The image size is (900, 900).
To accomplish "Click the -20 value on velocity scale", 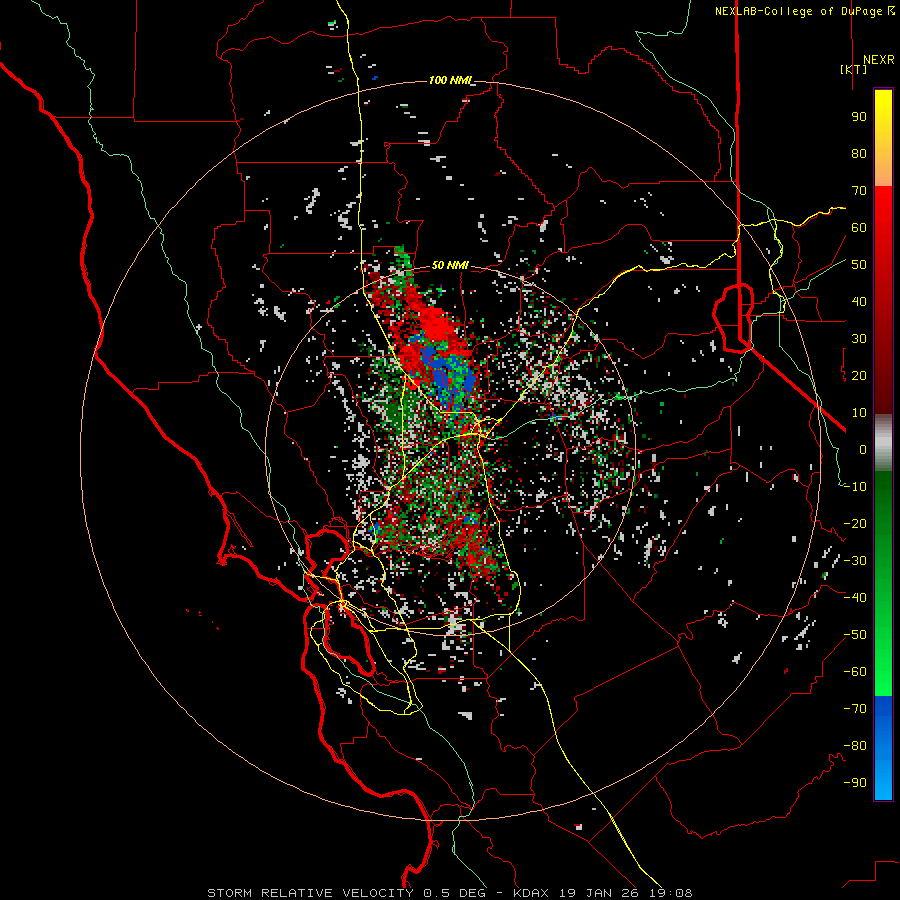I will click(855, 523).
